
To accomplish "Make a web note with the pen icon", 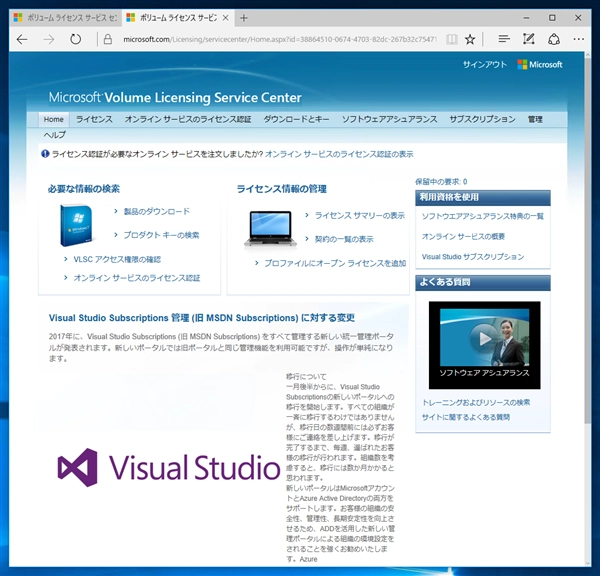I will (x=528, y=39).
